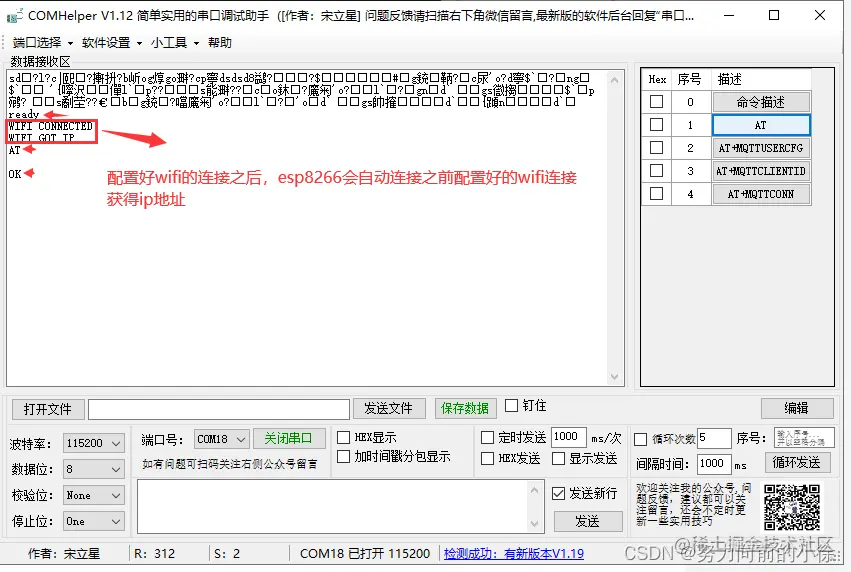851x572 pixels.
Task: Click the AT+MQTTCONN command button
Action: pyautogui.click(x=761, y=194)
